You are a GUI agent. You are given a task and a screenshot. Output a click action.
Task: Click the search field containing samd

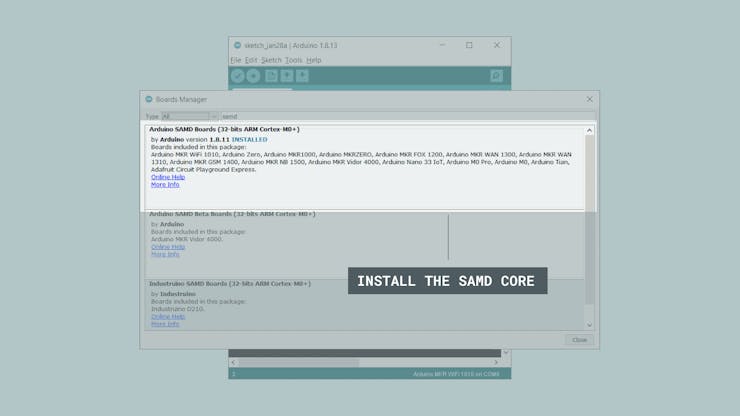[408, 116]
